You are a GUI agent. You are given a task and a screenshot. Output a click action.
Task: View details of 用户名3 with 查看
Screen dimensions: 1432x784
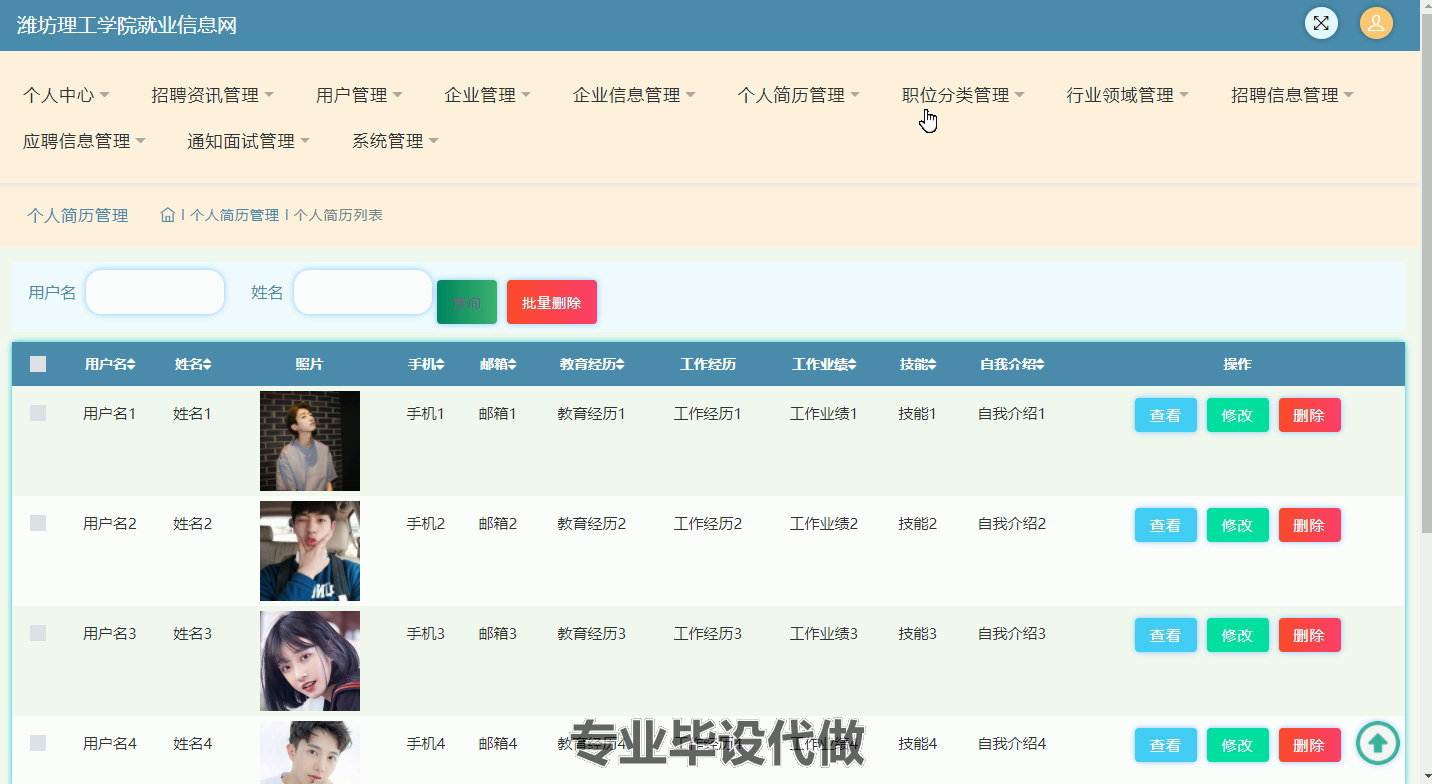1165,635
